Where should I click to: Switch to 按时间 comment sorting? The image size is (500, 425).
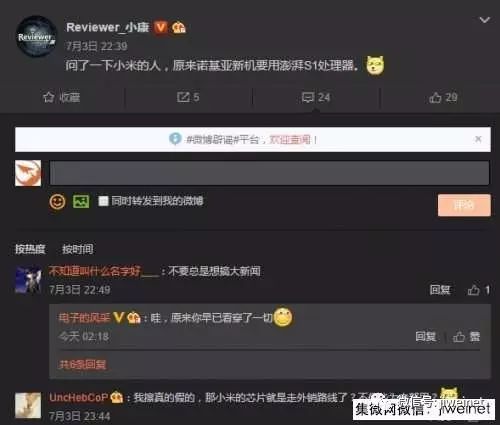pyautogui.click(x=78, y=249)
